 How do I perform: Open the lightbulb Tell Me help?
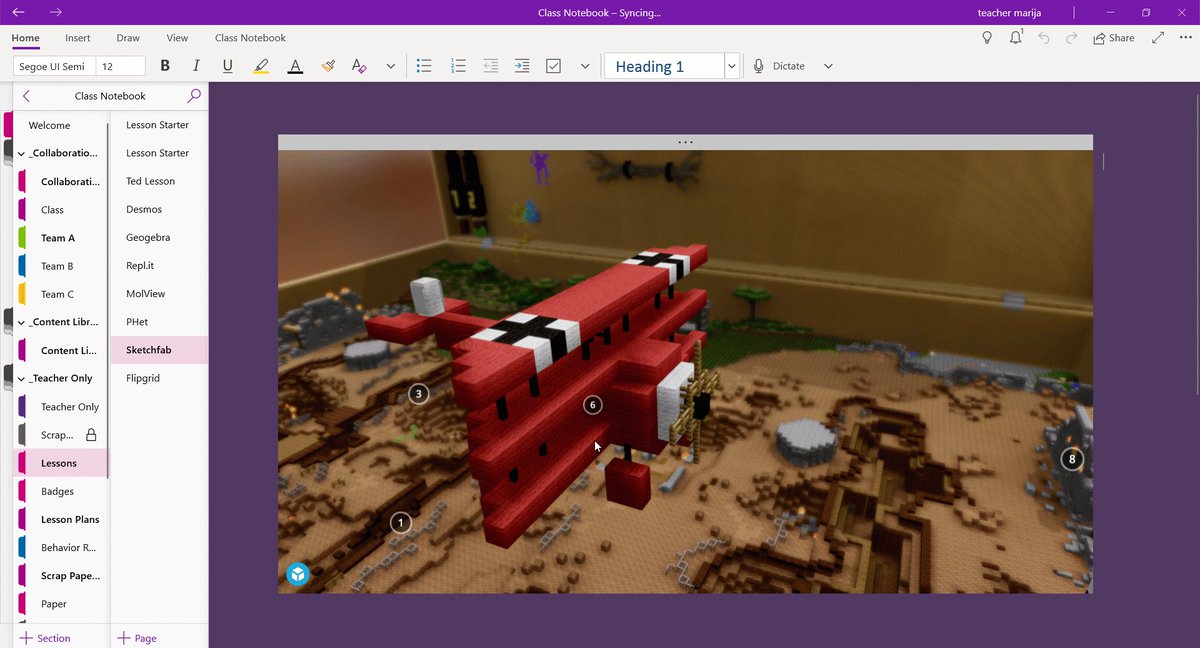988,38
